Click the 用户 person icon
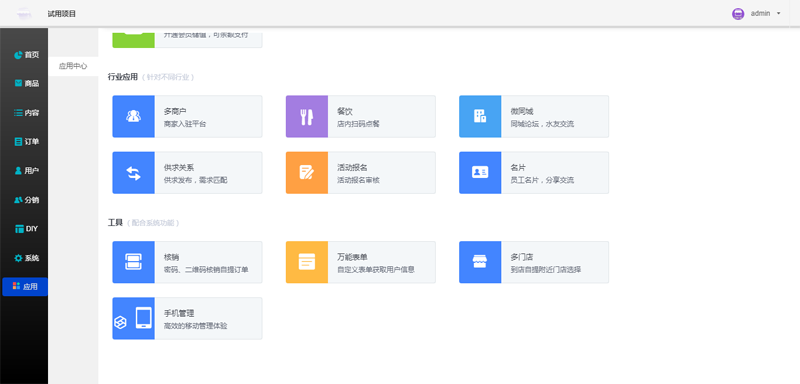The height and width of the screenshot is (384, 800). click(18, 171)
